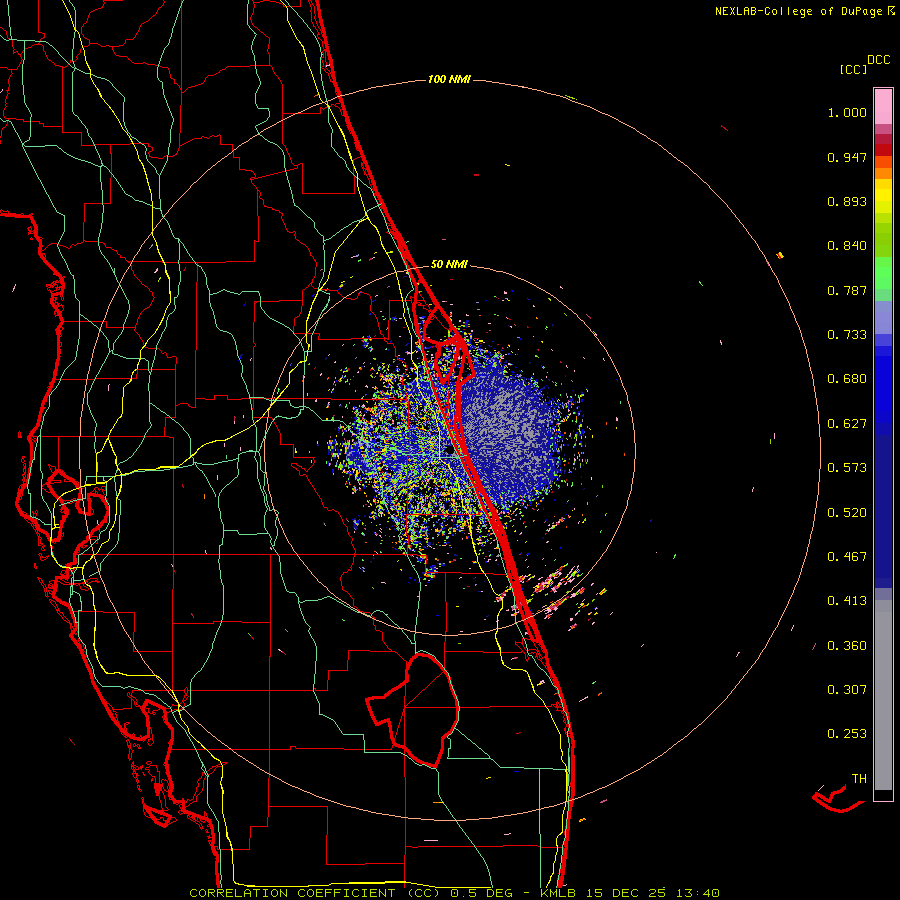The height and width of the screenshot is (900, 900).
Task: Click the 0.893 scale value
Action: pos(847,201)
